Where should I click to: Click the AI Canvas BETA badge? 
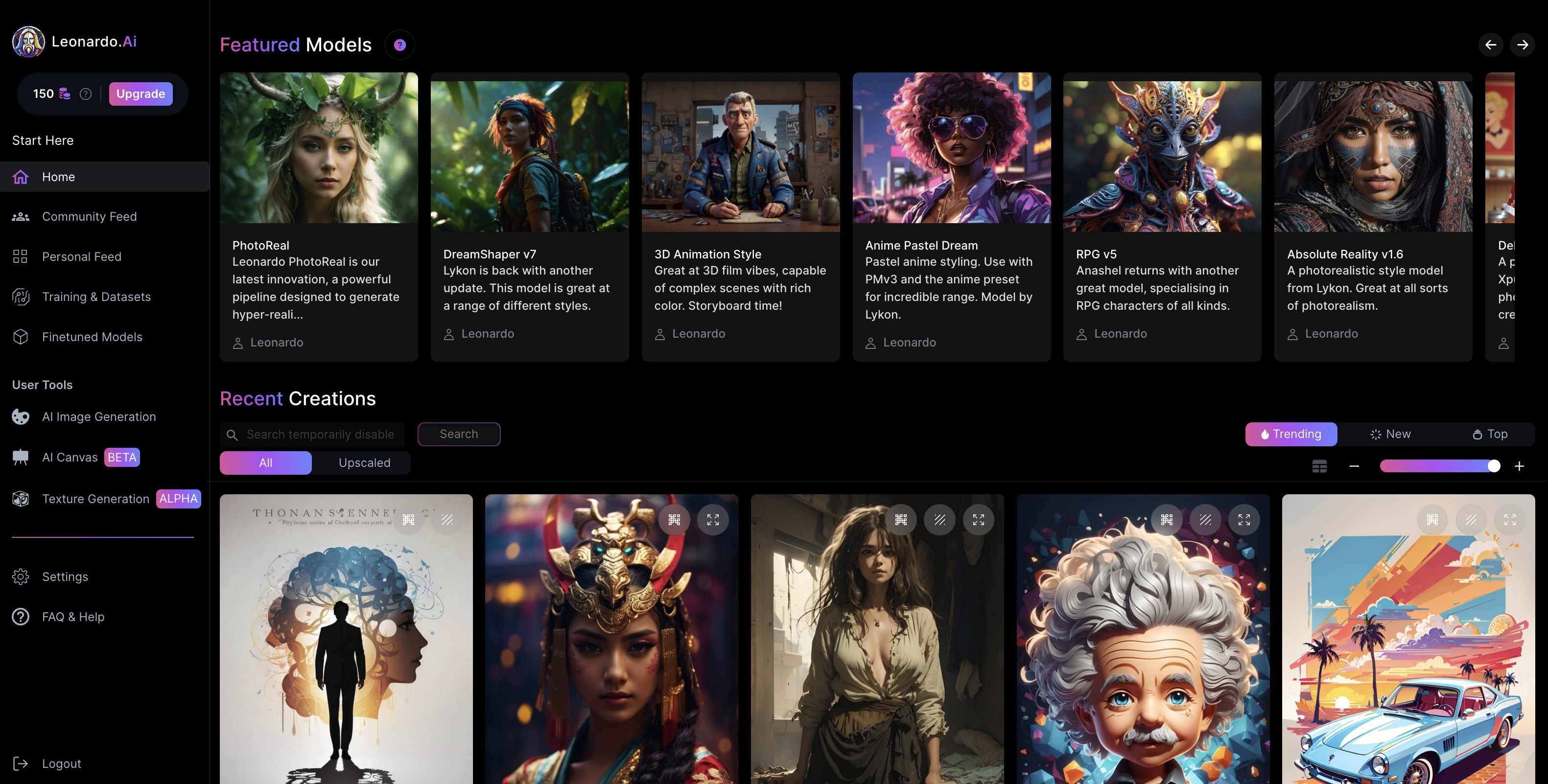[121, 457]
